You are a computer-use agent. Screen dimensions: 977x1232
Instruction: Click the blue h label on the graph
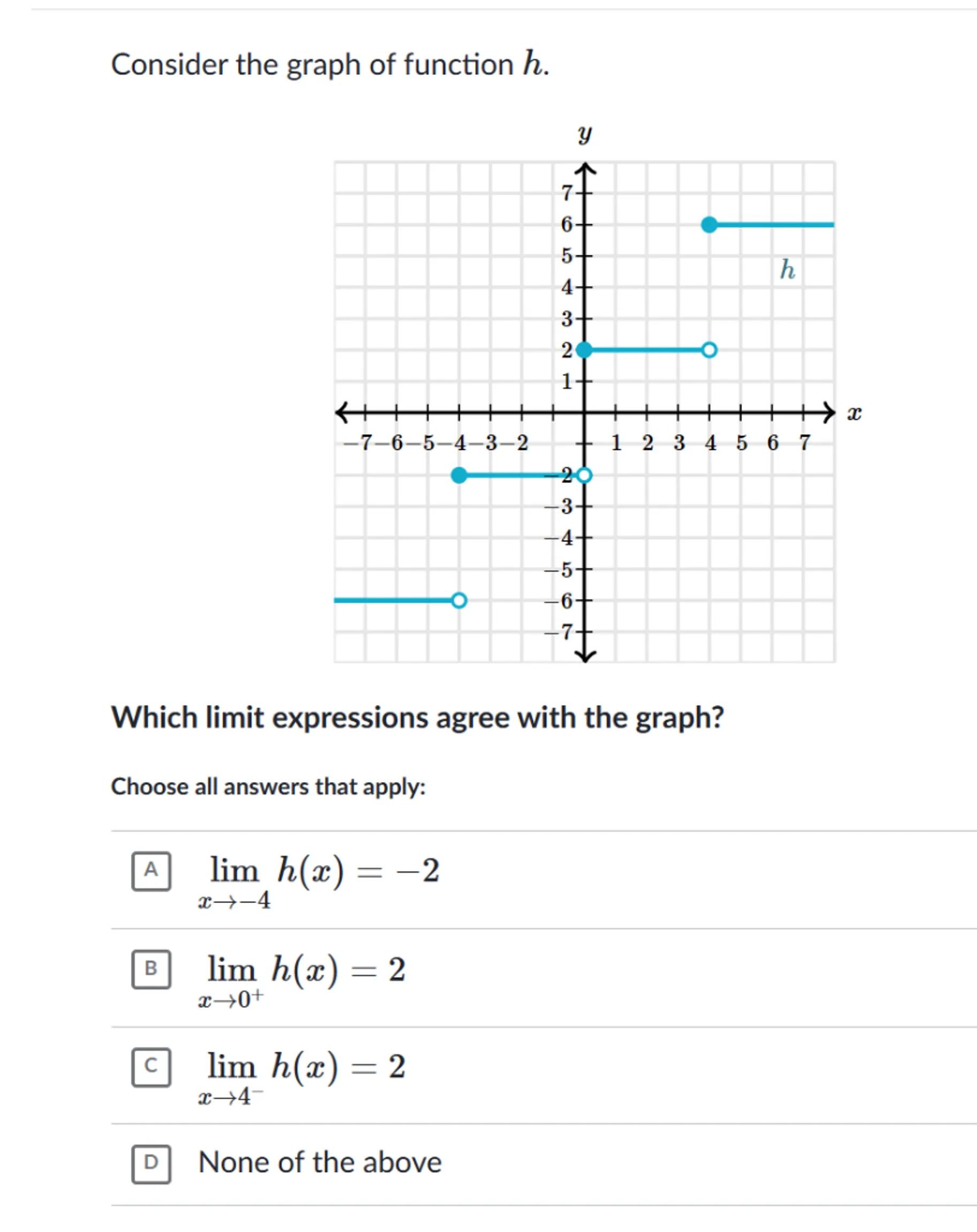coord(787,269)
